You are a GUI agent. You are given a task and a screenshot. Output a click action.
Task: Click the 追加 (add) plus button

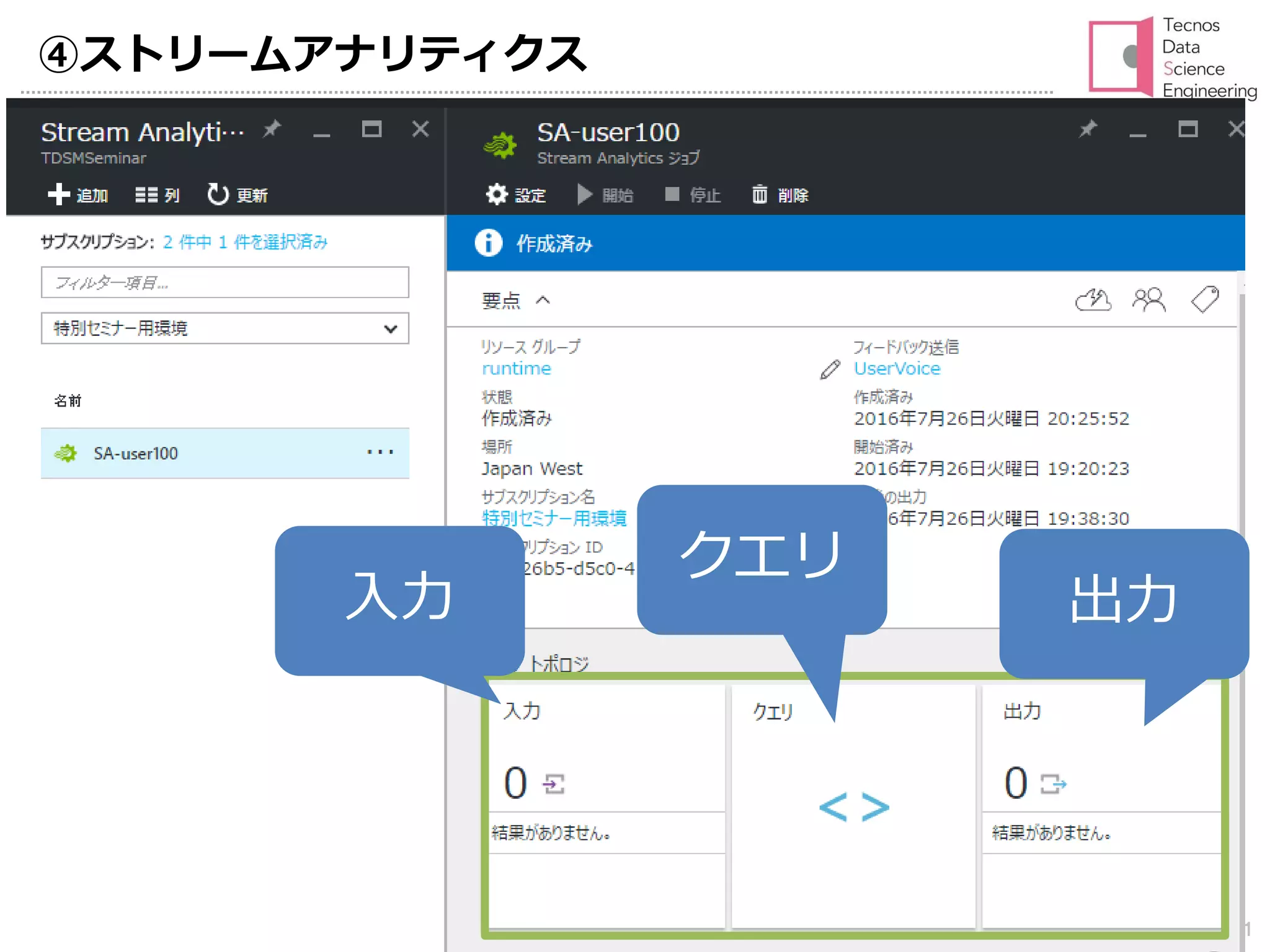[x=78, y=195]
